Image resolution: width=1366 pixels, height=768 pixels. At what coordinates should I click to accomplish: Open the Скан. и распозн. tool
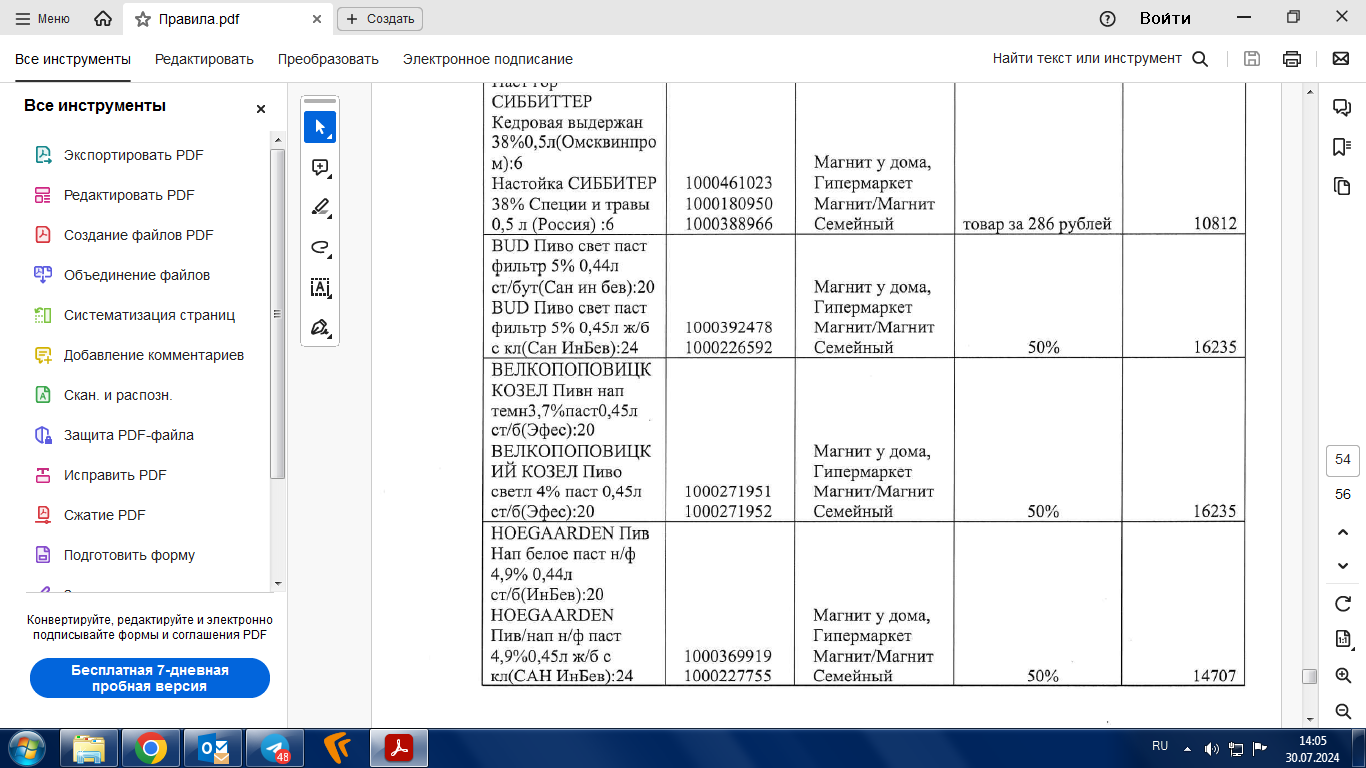118,395
